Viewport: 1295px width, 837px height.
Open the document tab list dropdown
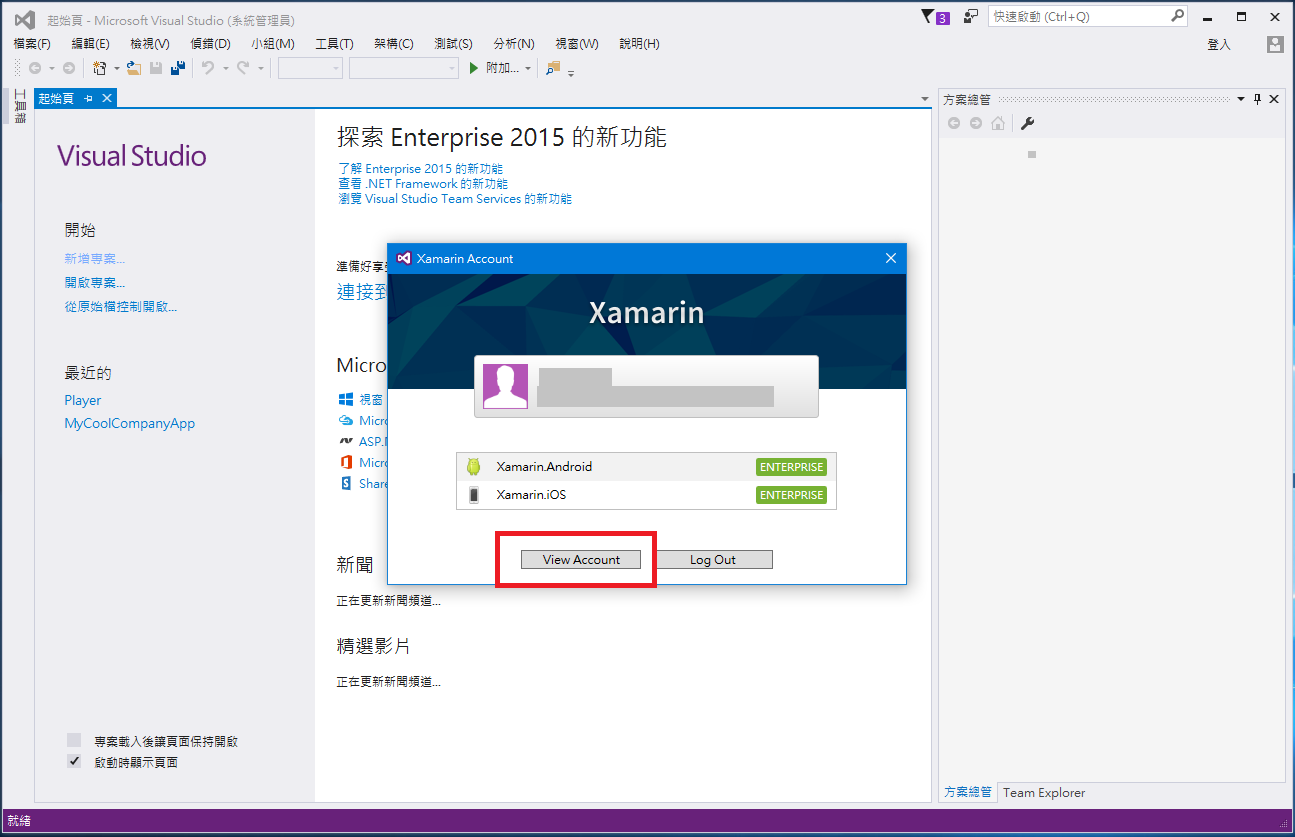(925, 98)
